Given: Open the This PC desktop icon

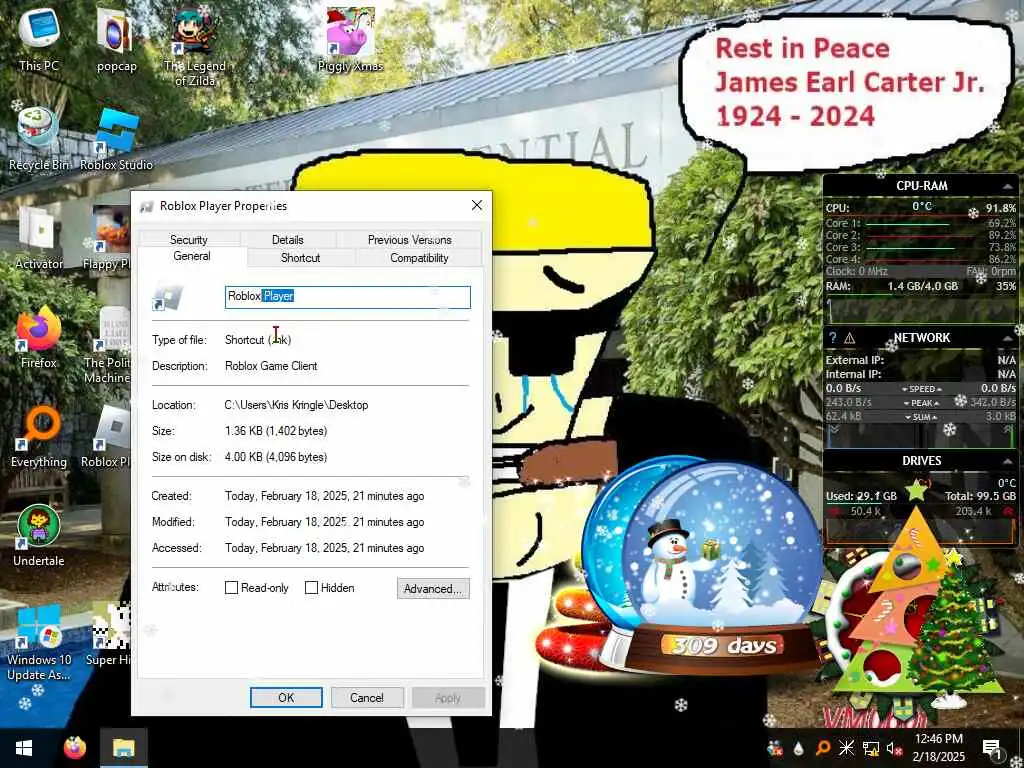Looking at the screenshot, I should point(39,39).
